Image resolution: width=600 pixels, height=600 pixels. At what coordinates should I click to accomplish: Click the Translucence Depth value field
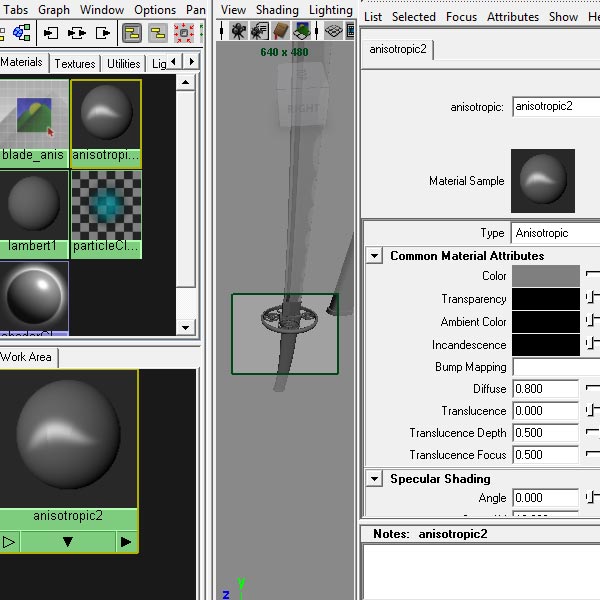pos(545,433)
